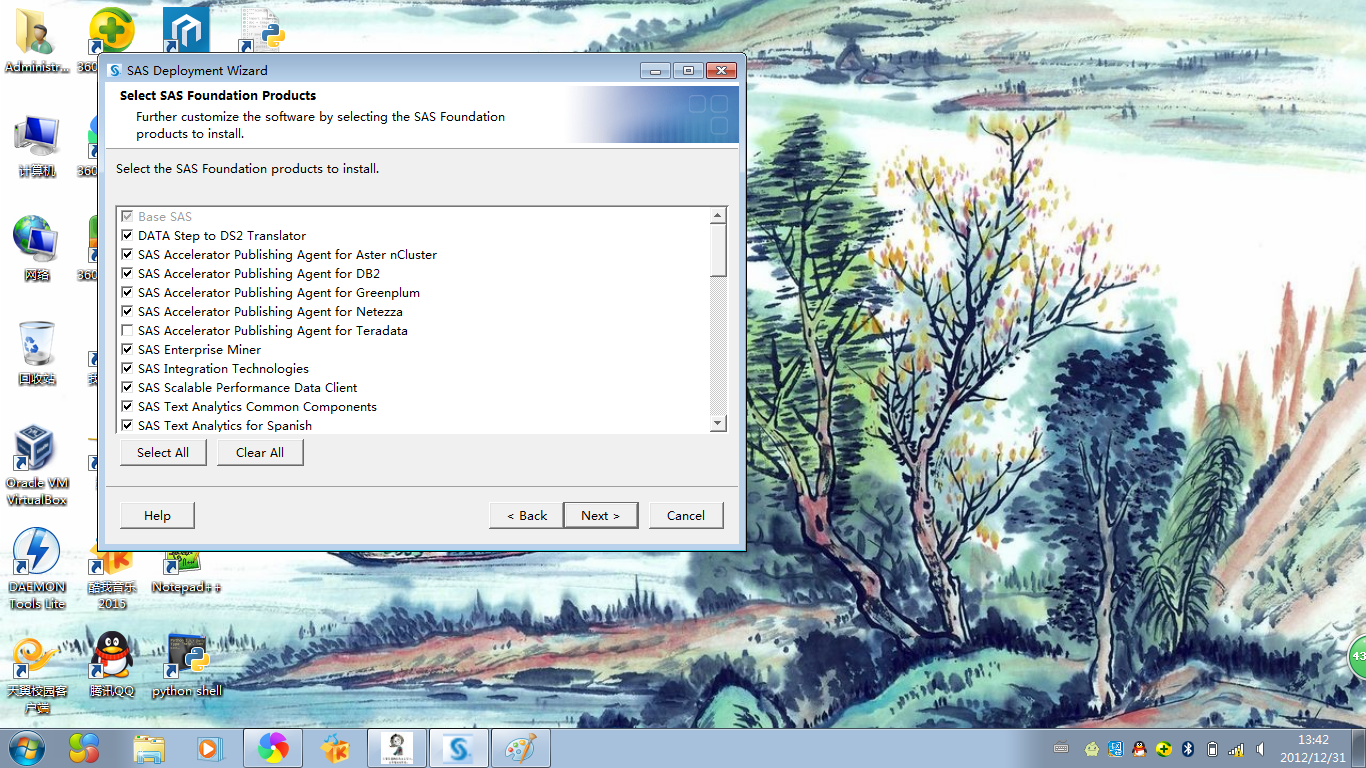
Task: Click the keyboard tray icon
Action: point(1062,748)
